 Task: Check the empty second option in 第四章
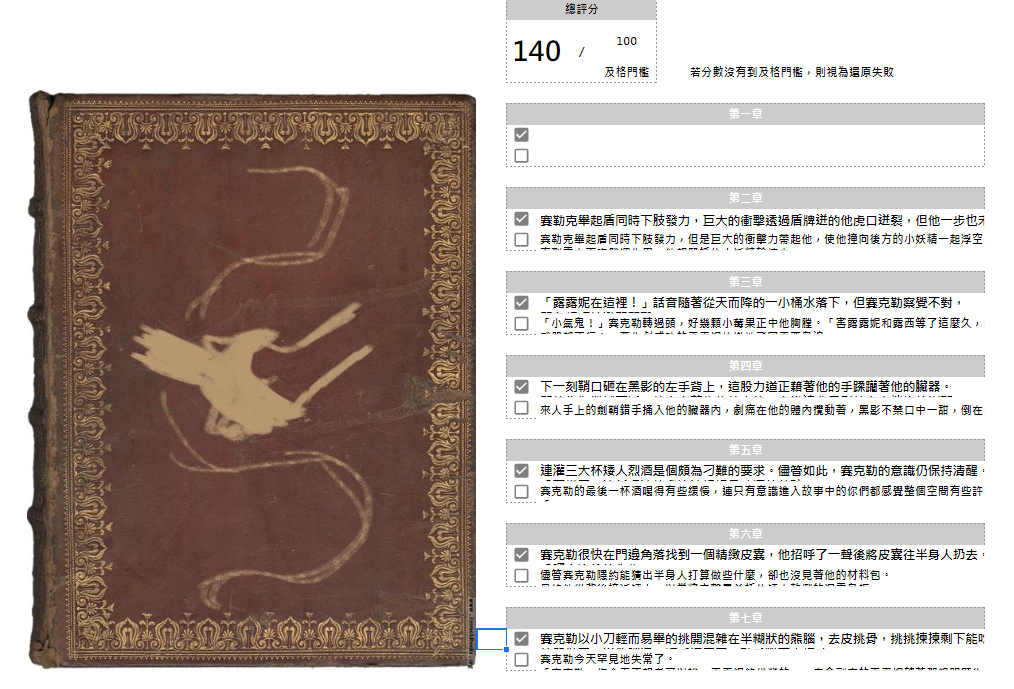521,408
